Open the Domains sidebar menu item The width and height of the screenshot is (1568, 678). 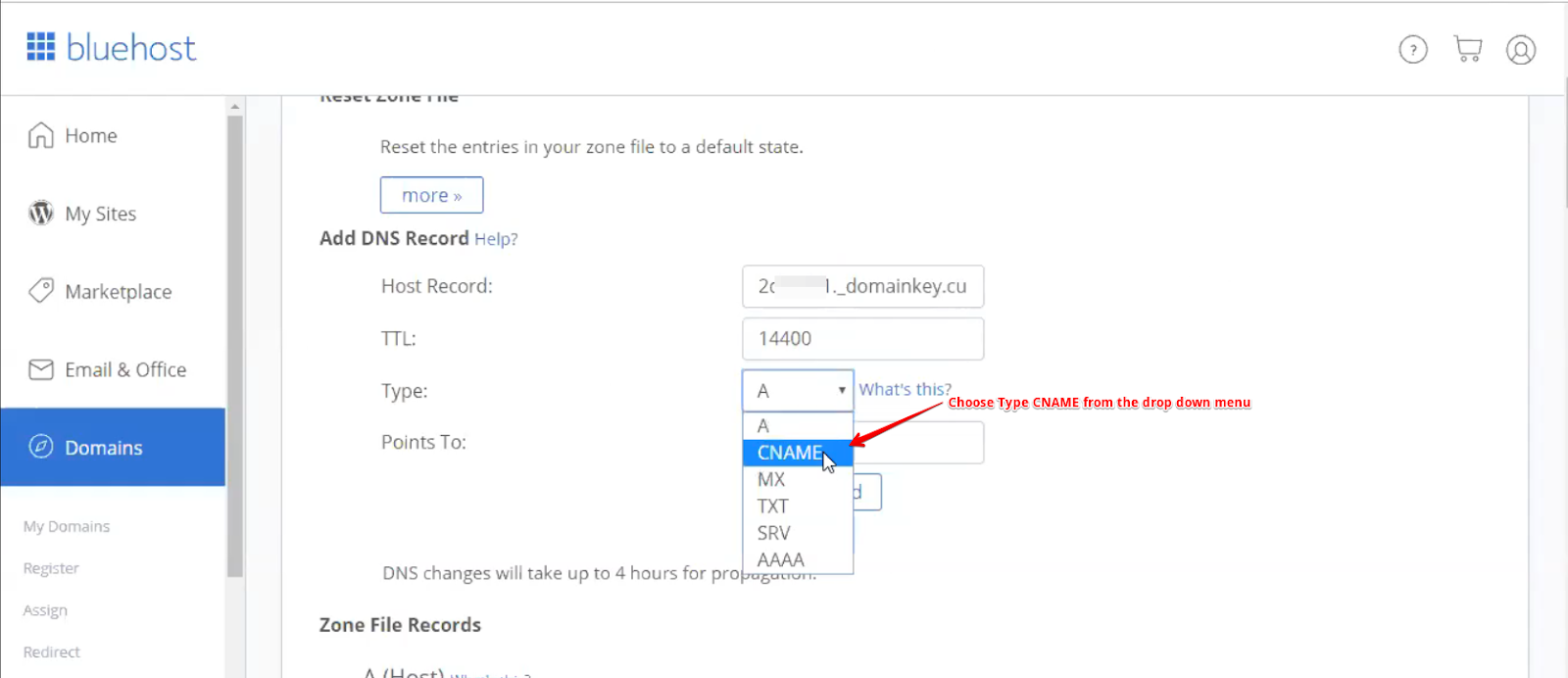(x=113, y=448)
